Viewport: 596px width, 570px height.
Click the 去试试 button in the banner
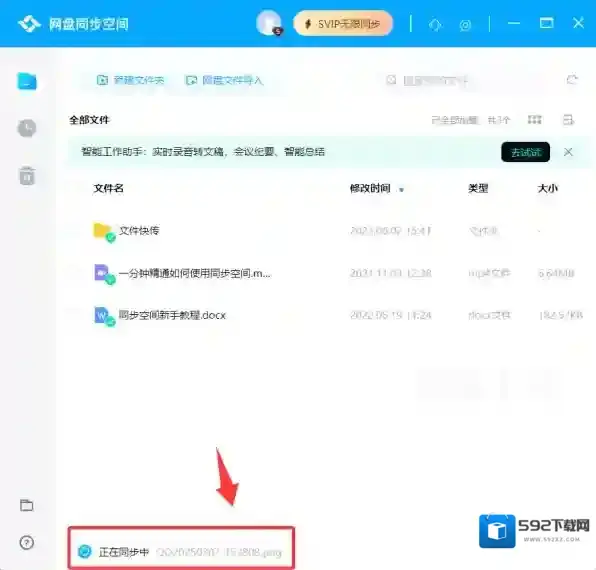[525, 152]
